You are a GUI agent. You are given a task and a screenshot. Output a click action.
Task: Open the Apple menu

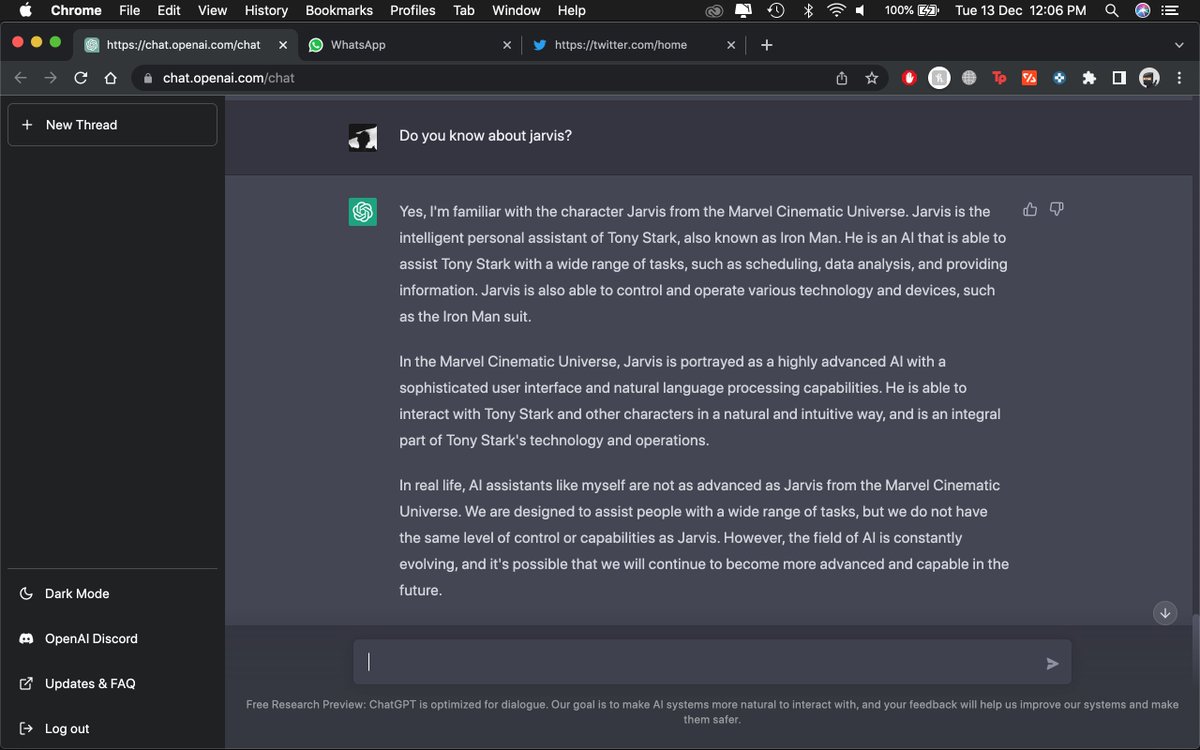tap(25, 10)
